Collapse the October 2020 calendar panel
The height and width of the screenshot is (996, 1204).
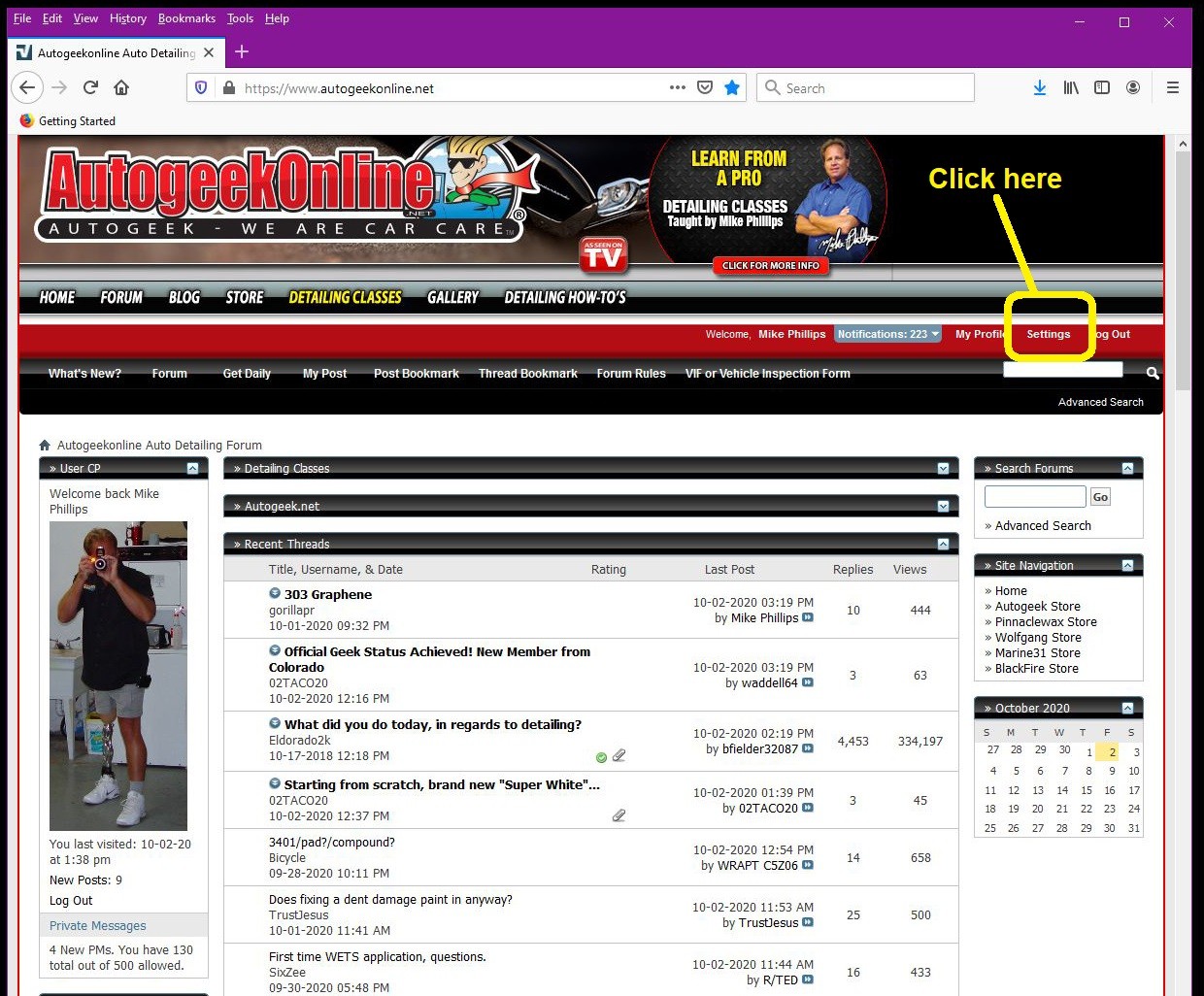(1127, 708)
